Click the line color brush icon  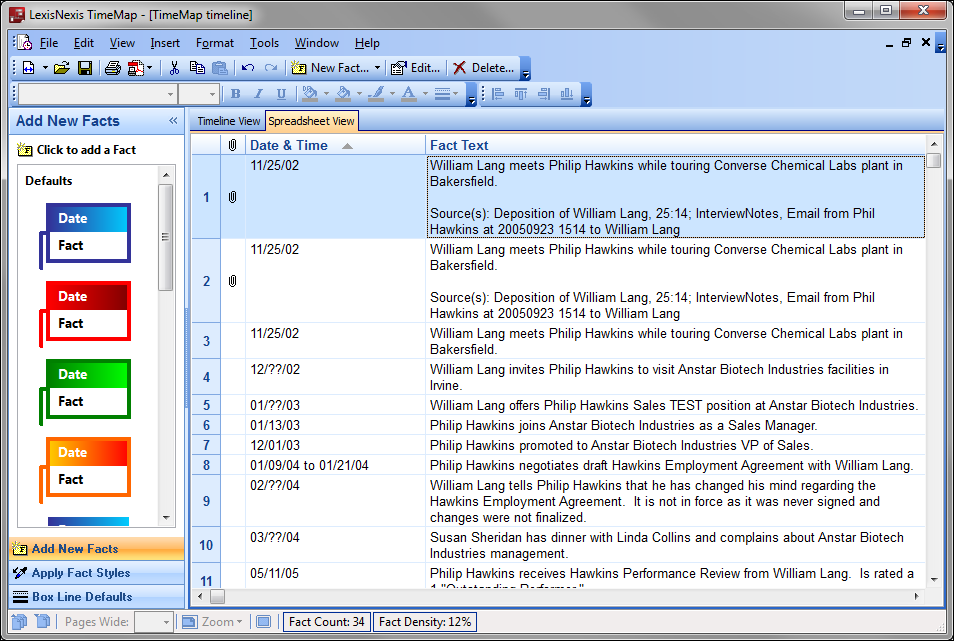point(376,94)
